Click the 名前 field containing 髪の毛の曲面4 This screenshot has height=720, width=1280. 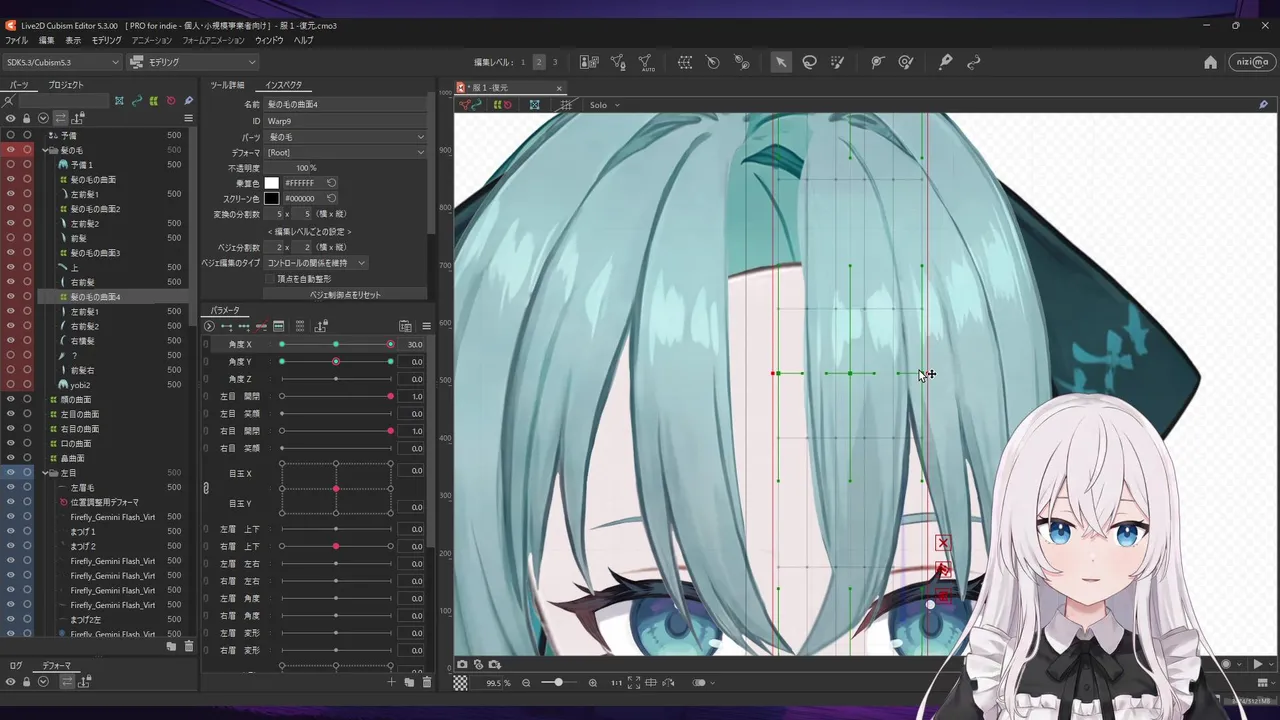coord(345,104)
